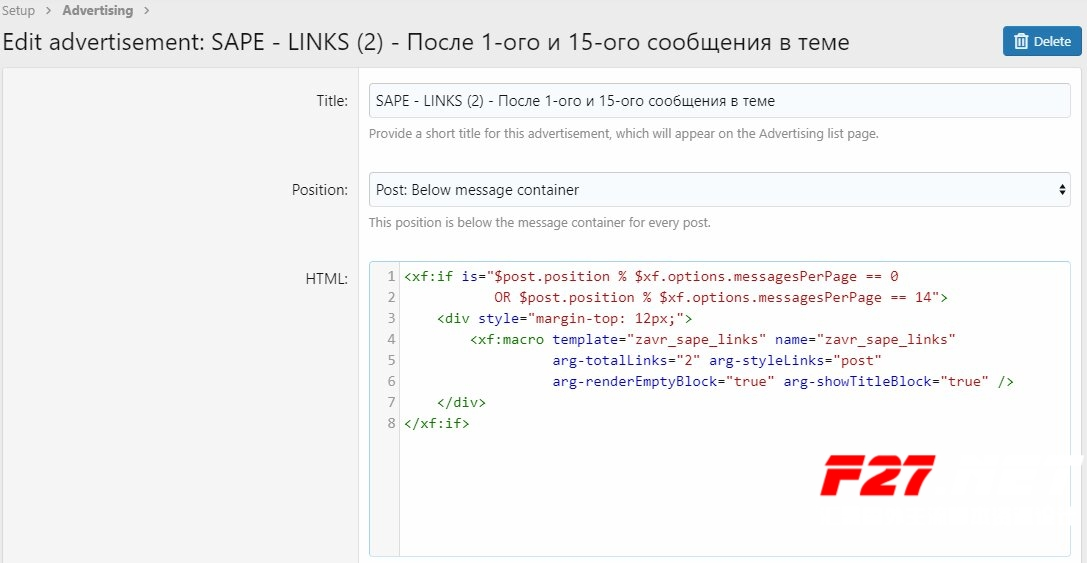Click the closing </xf:if> line

437,423
